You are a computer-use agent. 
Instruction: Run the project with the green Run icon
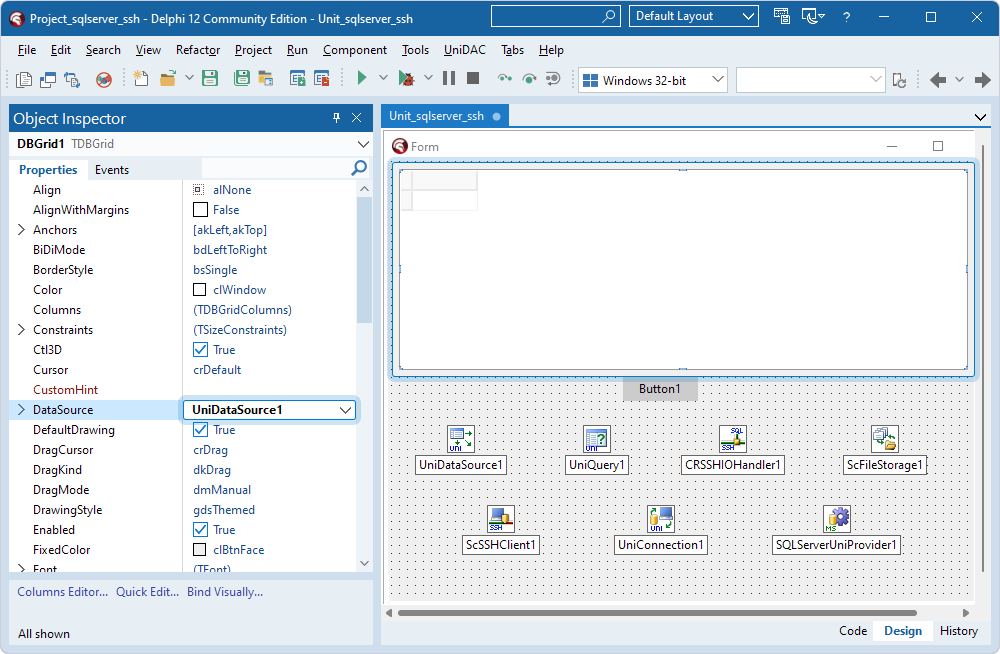click(362, 77)
